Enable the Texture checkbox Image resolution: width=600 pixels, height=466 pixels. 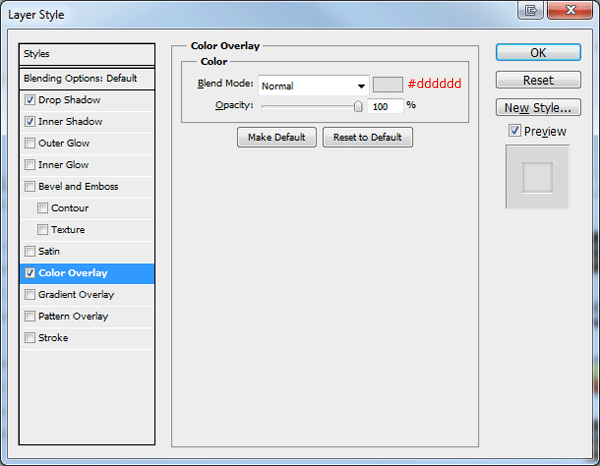[x=42, y=230]
